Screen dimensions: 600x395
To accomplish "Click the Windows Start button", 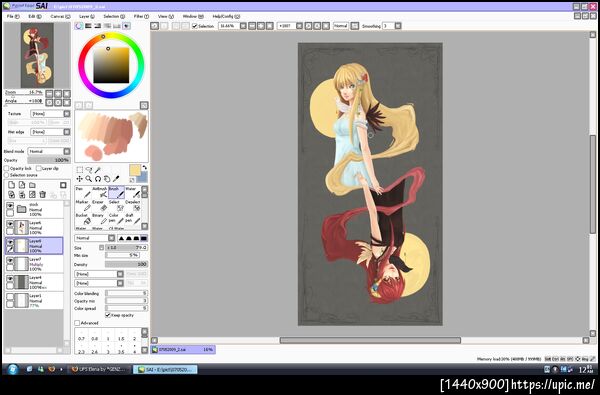I will tap(13, 369).
